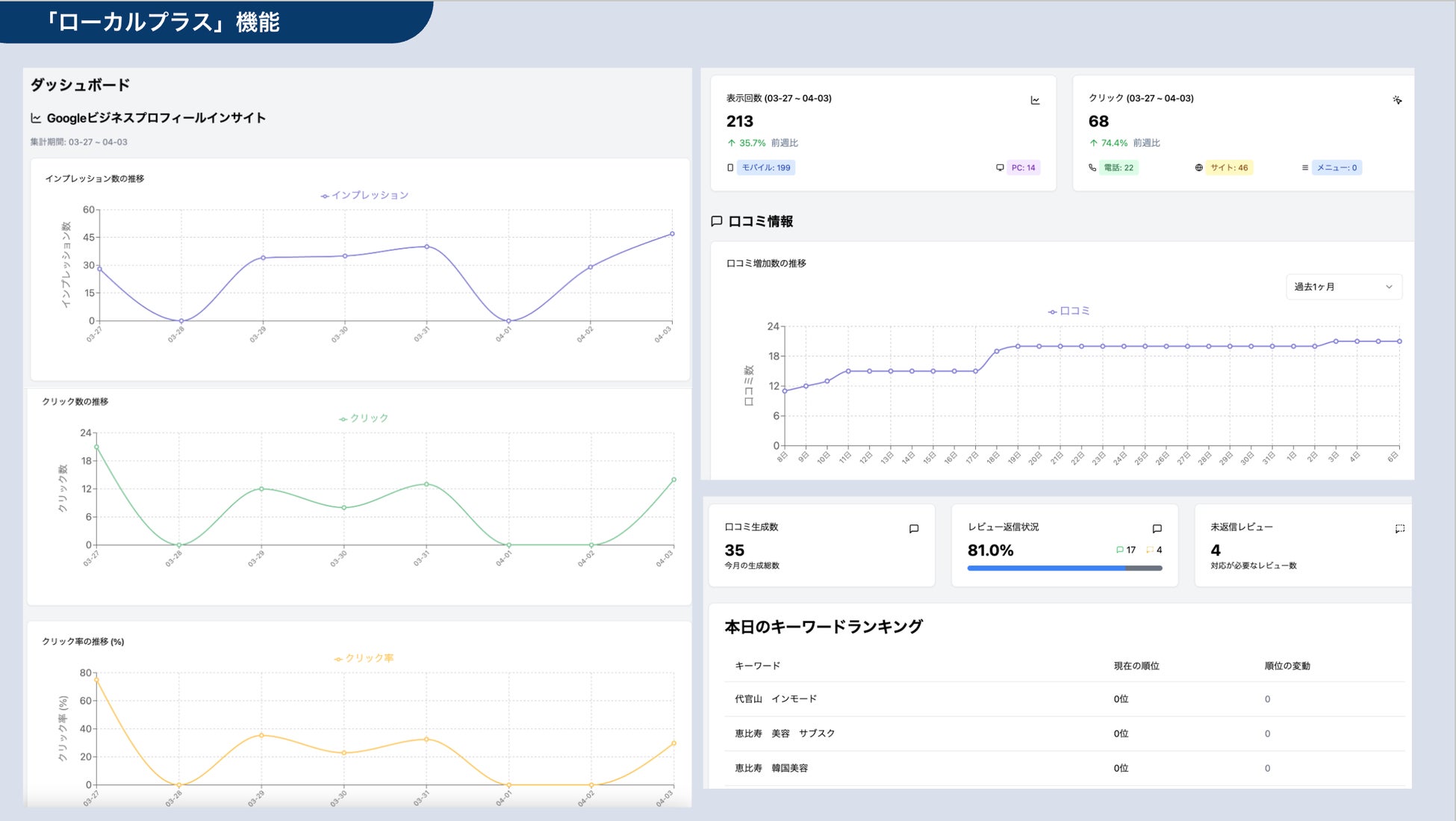Click the click-rate data point at 03-29
Screen dimensions: 1456x821
coord(261,735)
